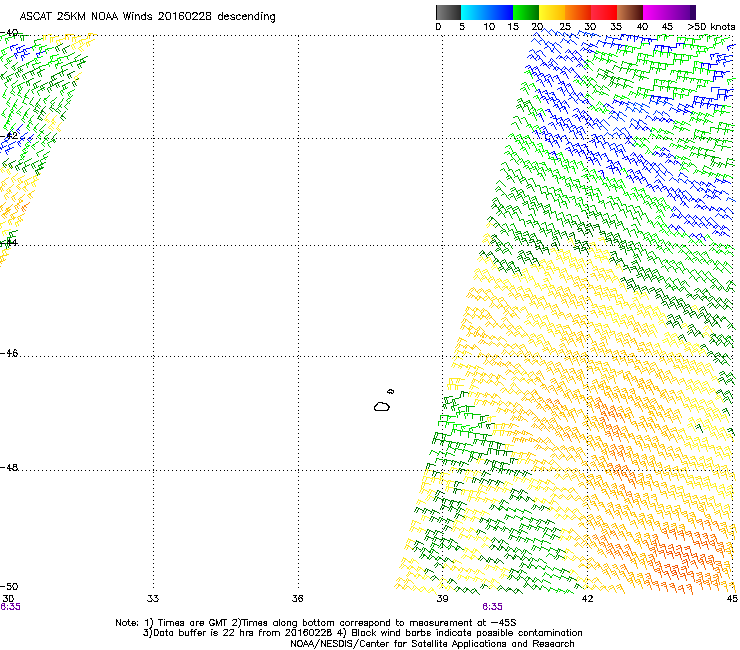Click the 33 longitude label
740x650 pixels.
coord(153,599)
